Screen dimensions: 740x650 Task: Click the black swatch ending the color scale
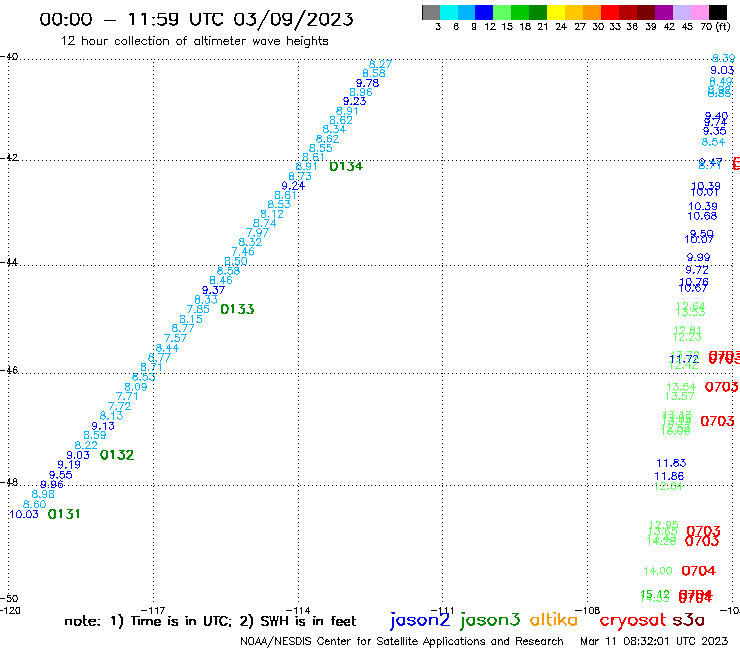coord(718,12)
